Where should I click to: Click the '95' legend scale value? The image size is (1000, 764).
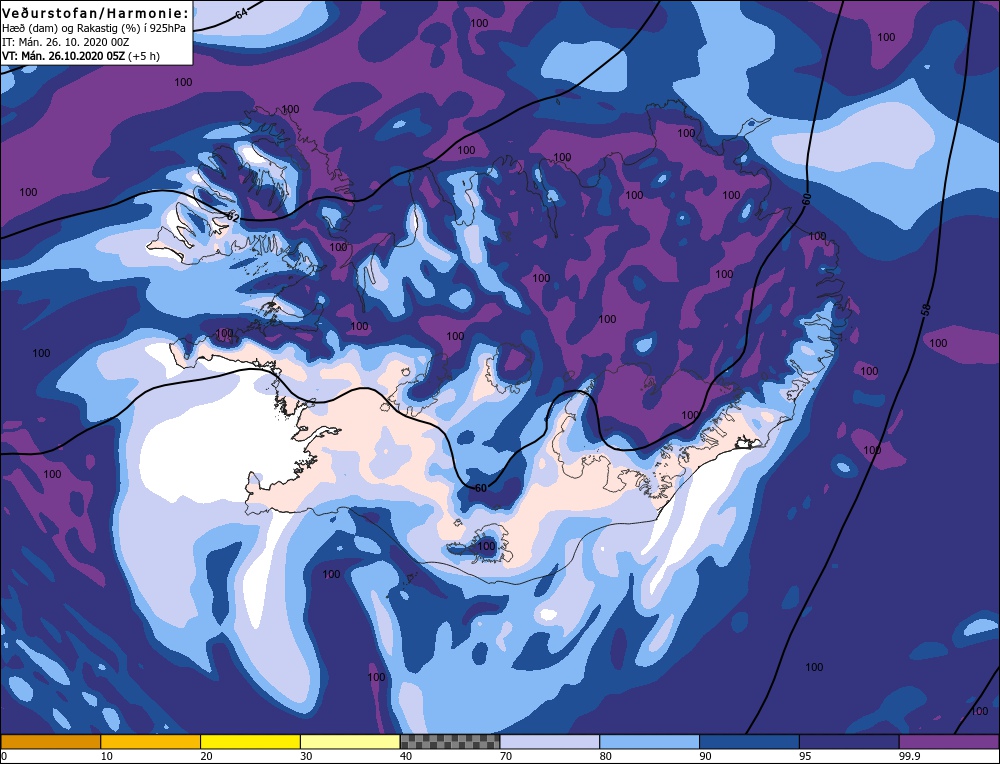point(805,756)
